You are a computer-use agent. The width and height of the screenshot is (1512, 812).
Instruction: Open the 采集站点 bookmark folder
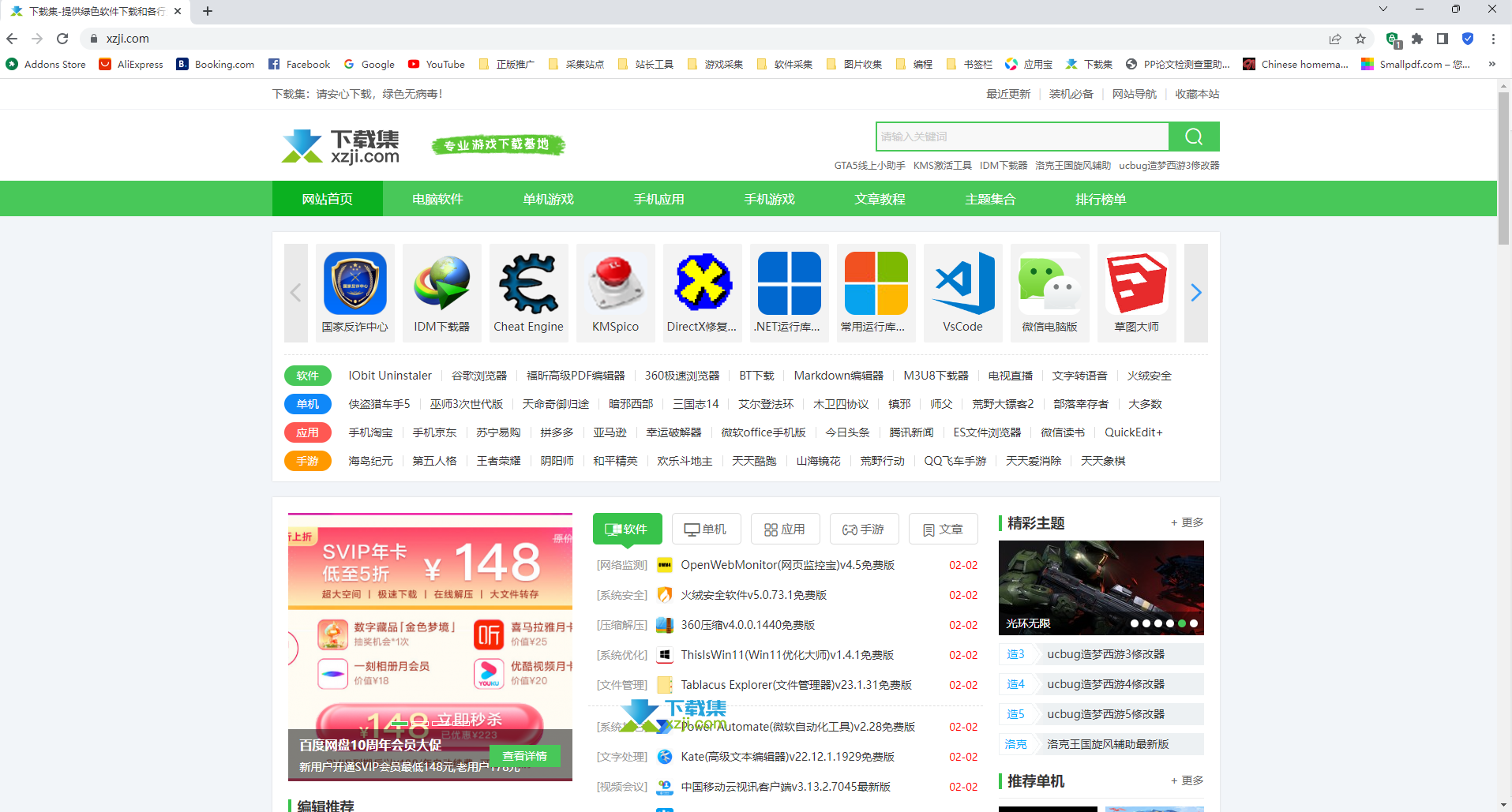pyautogui.click(x=576, y=64)
